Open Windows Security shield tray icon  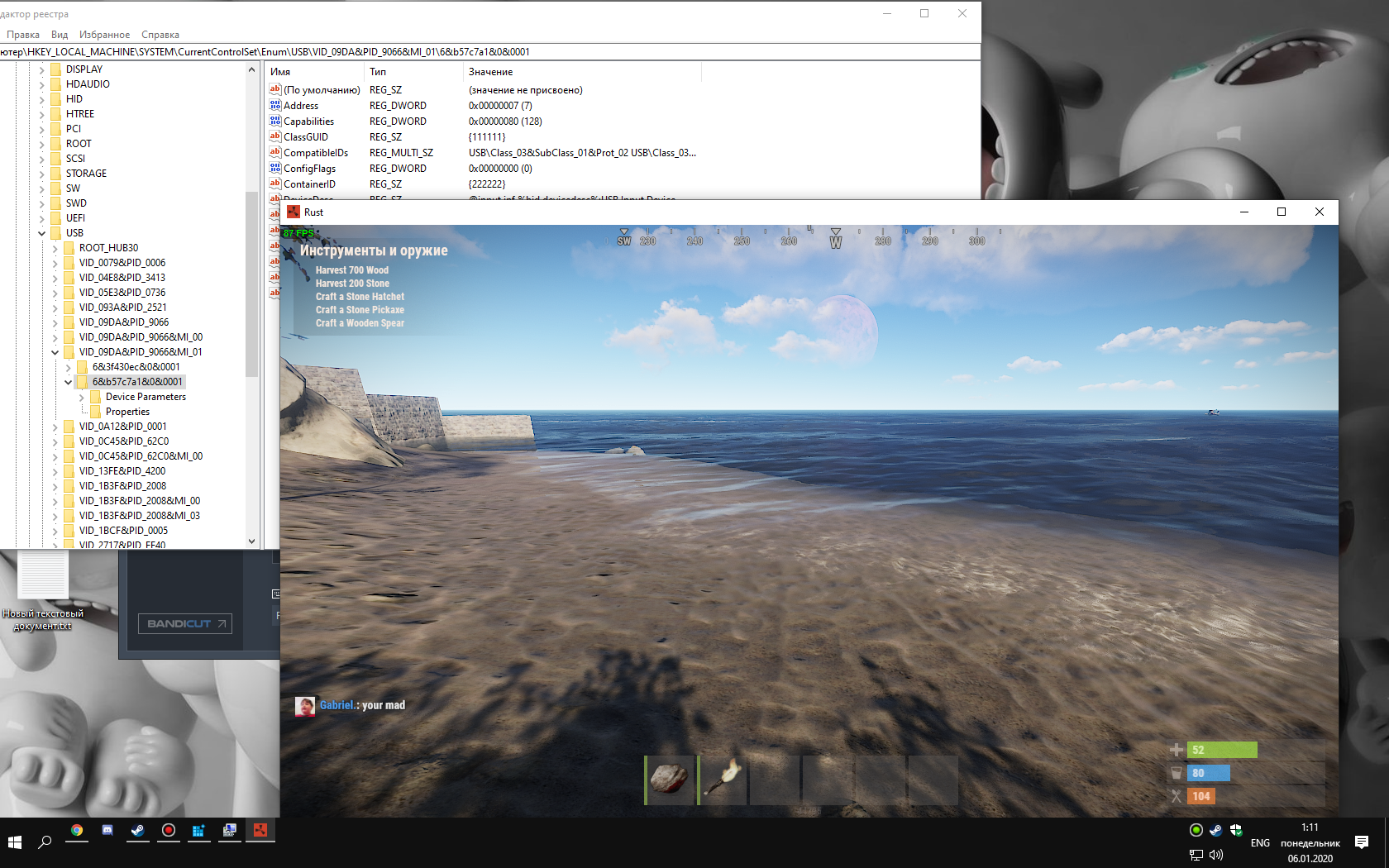pyautogui.click(x=1236, y=830)
